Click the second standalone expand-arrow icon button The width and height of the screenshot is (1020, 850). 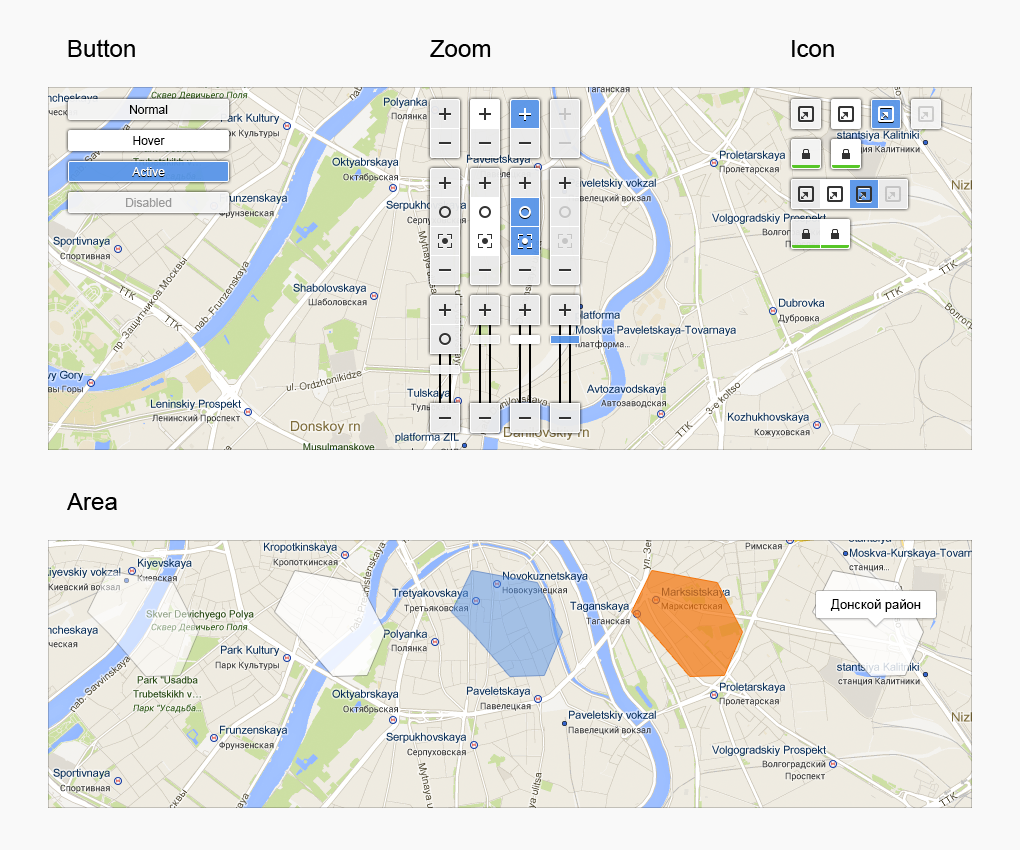point(846,114)
